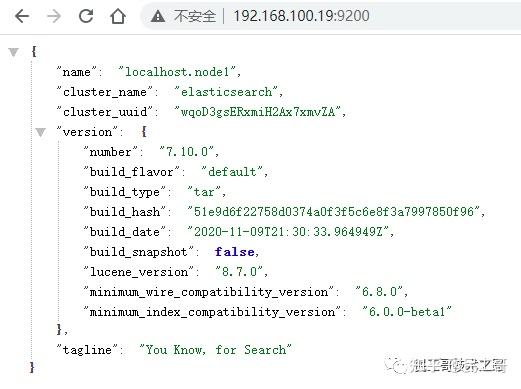
Task: Click the "You Know, for Search" tagline
Action: tap(215, 350)
